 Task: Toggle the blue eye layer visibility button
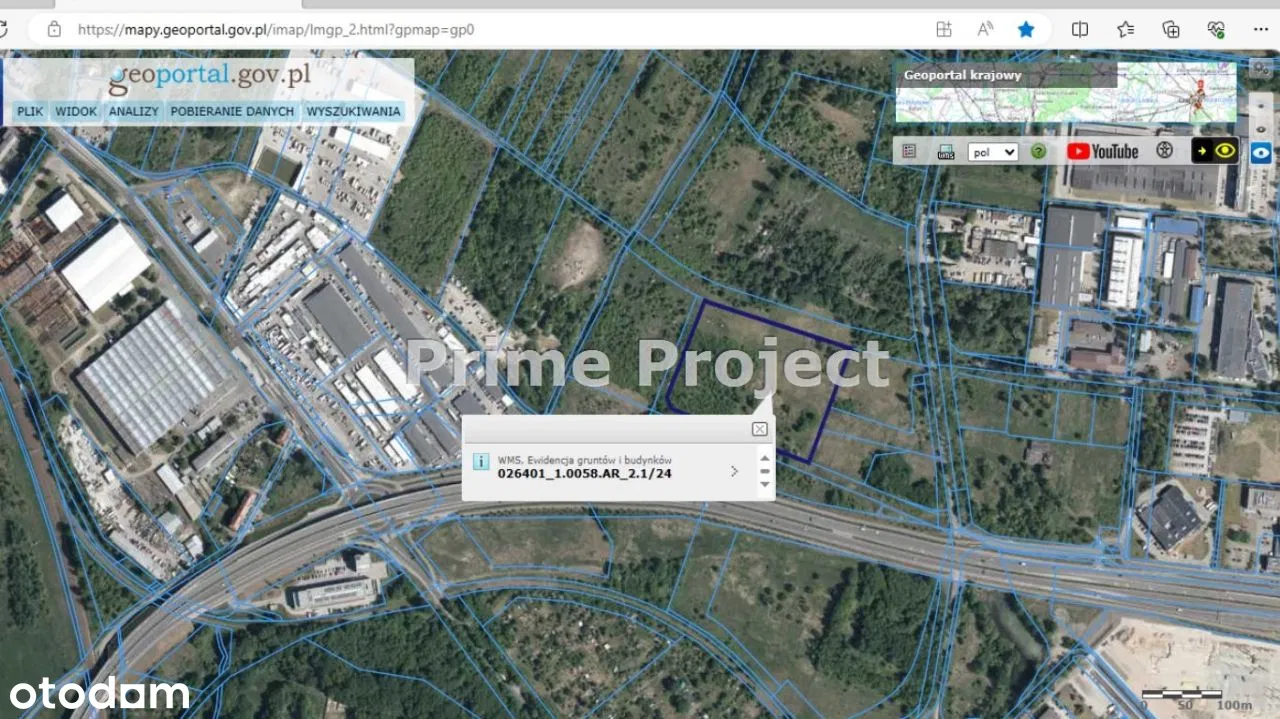(x=1261, y=153)
